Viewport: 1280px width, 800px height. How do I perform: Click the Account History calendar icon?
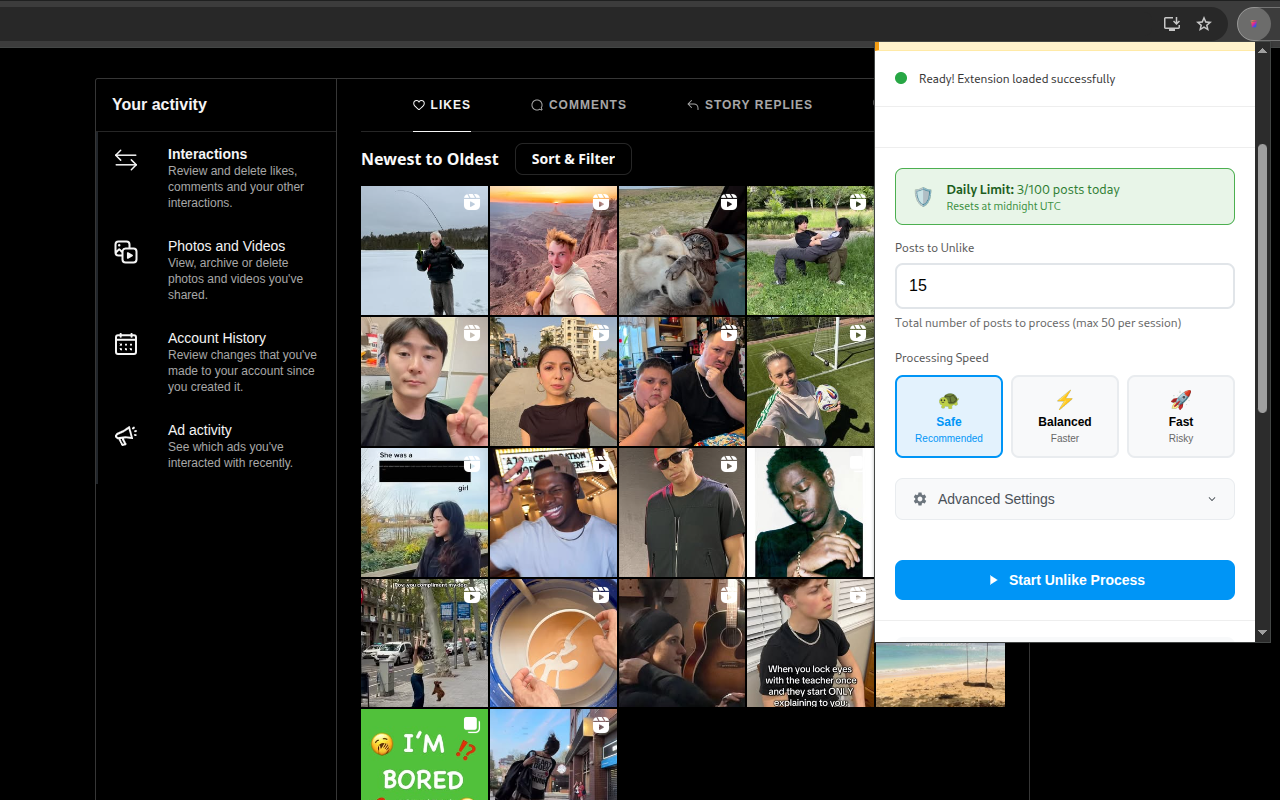pyautogui.click(x=126, y=344)
